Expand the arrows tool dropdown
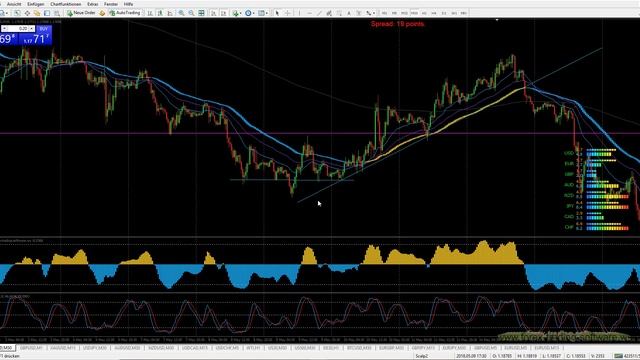The width and height of the screenshot is (640, 360). [374, 13]
